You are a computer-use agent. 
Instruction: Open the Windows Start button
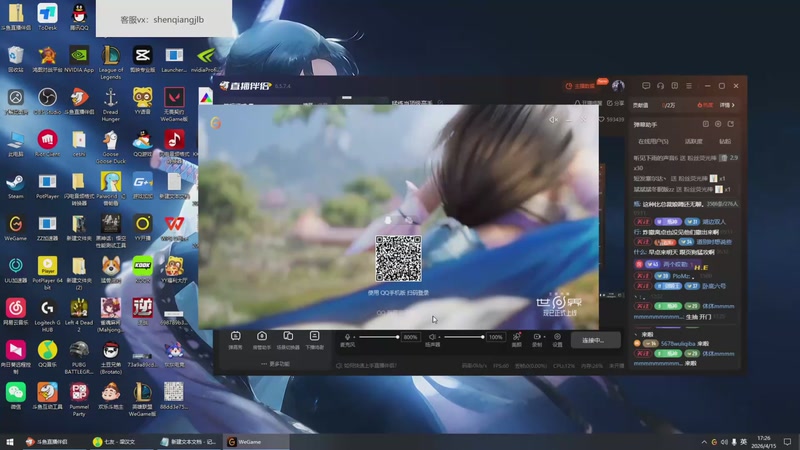pos(10,442)
